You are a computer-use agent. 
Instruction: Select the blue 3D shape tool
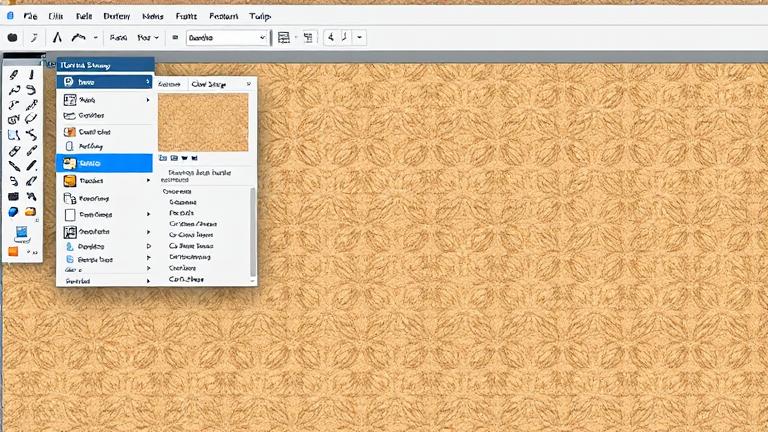(x=13, y=212)
